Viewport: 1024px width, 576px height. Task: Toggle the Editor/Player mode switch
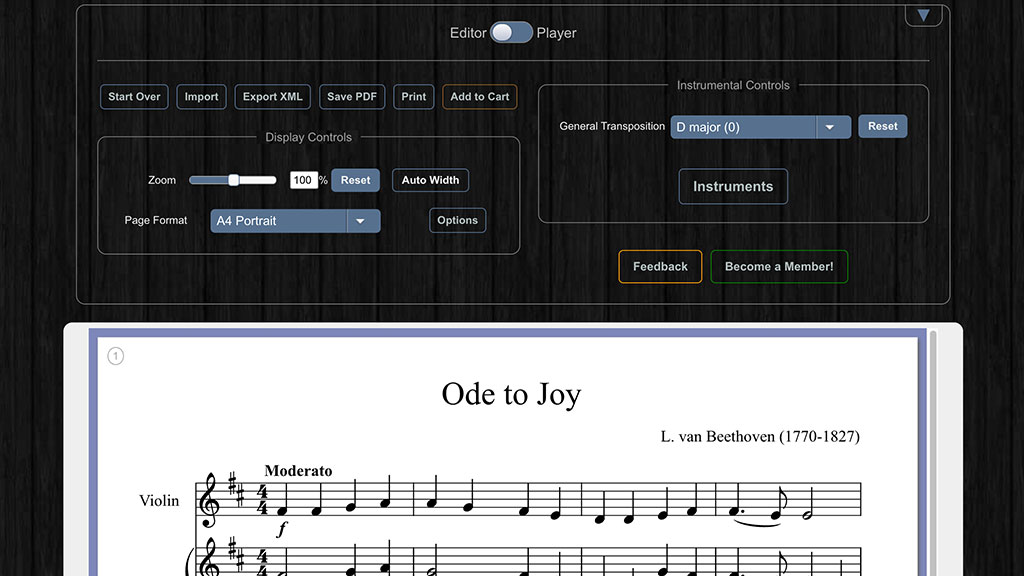click(511, 33)
